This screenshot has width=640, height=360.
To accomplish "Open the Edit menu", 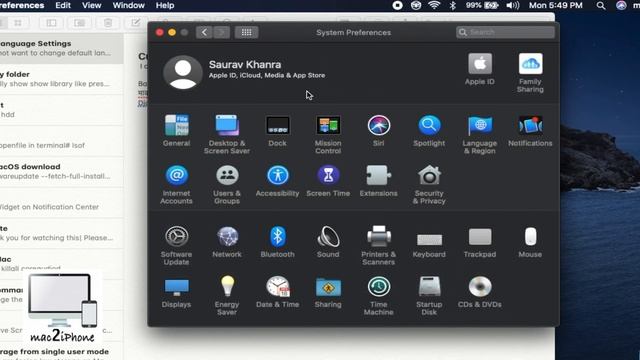I will tap(63, 5).
